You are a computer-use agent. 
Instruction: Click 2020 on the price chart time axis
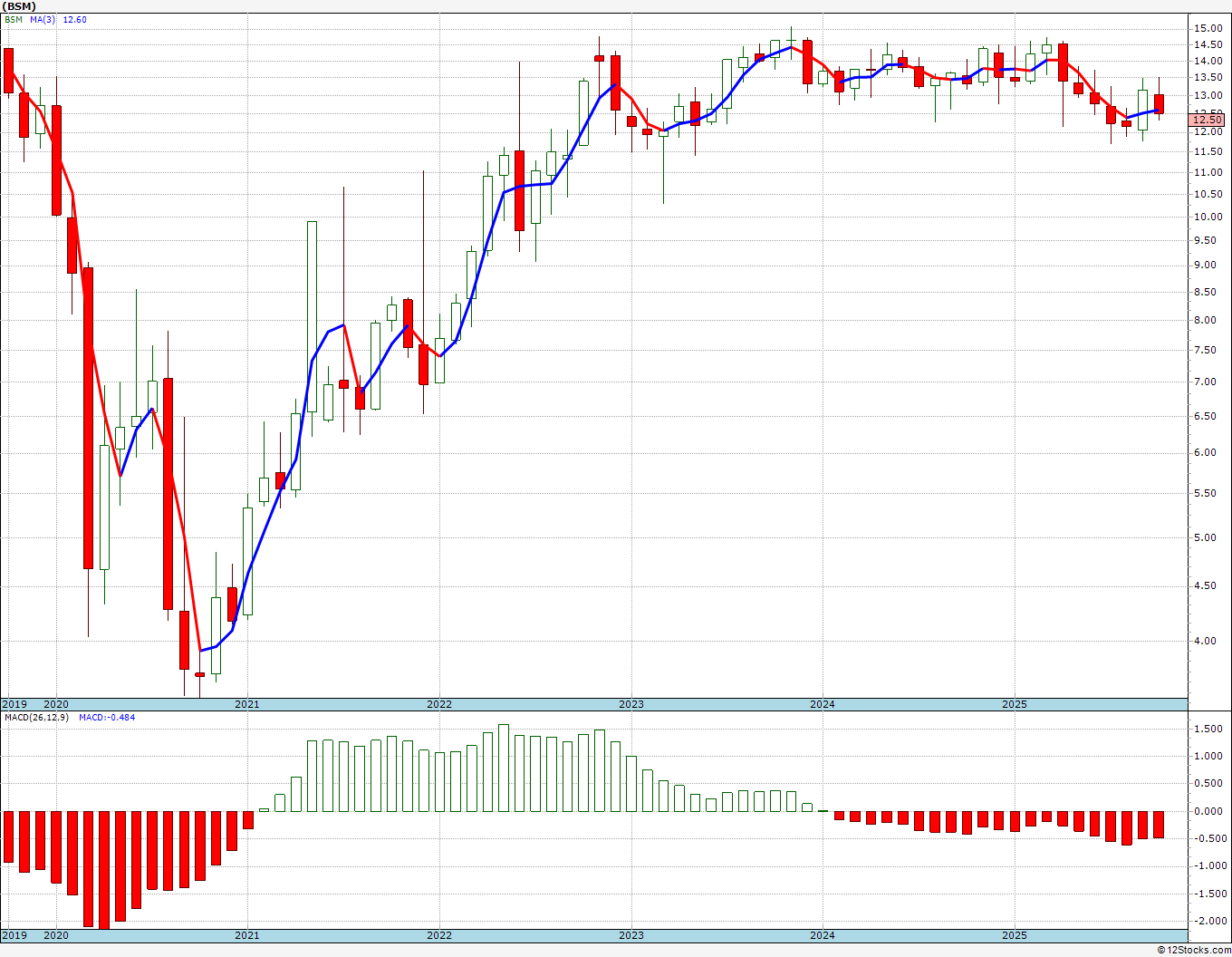(x=56, y=704)
